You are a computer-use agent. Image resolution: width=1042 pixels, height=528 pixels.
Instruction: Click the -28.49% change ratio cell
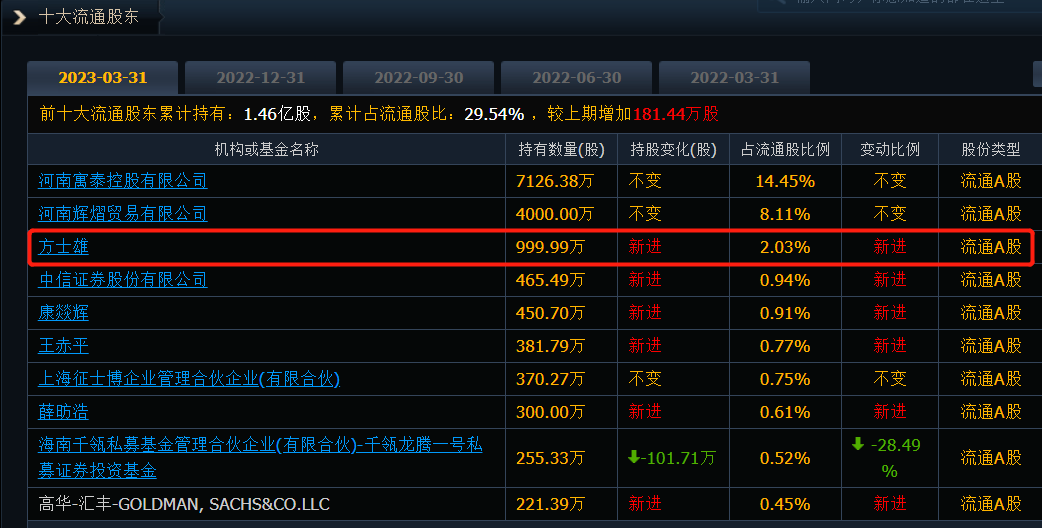tap(889, 458)
